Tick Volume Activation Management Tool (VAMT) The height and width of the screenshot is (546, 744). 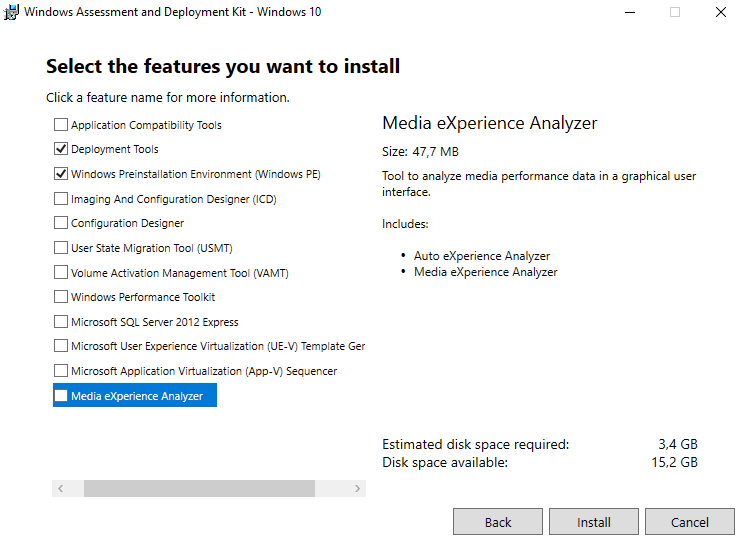(61, 273)
